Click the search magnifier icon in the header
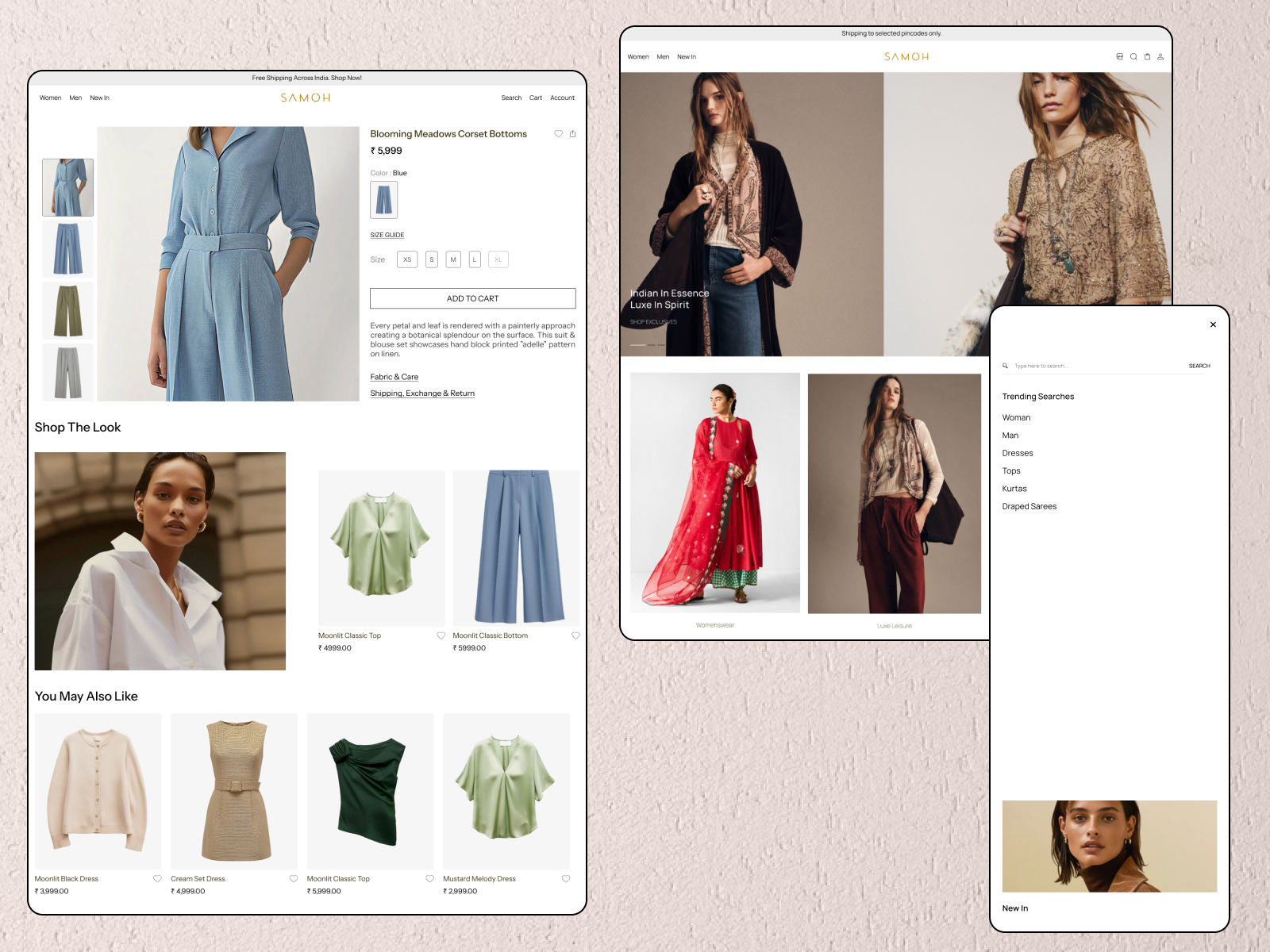 (x=1133, y=56)
